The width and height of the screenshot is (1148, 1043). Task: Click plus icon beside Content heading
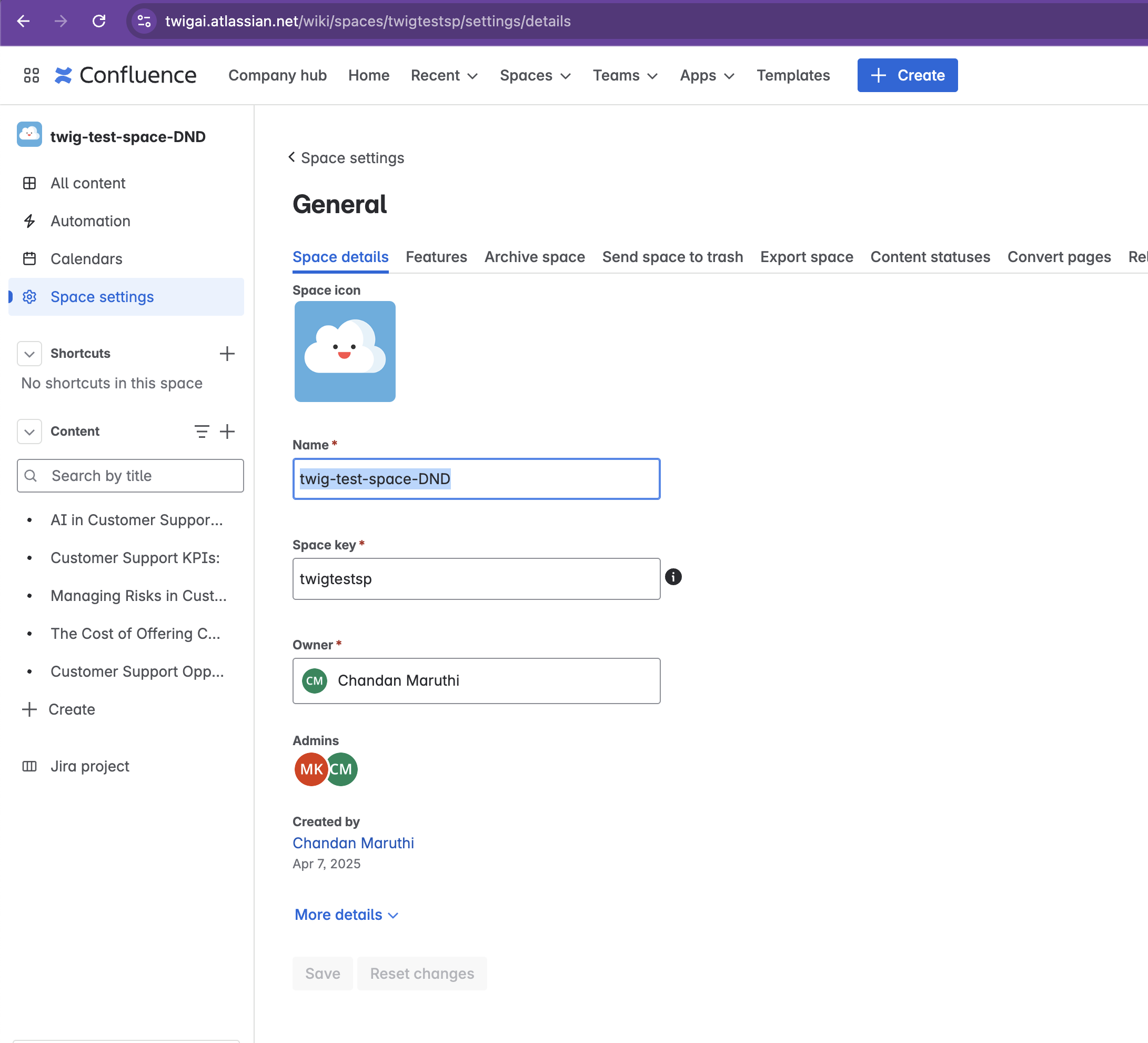pyautogui.click(x=227, y=431)
